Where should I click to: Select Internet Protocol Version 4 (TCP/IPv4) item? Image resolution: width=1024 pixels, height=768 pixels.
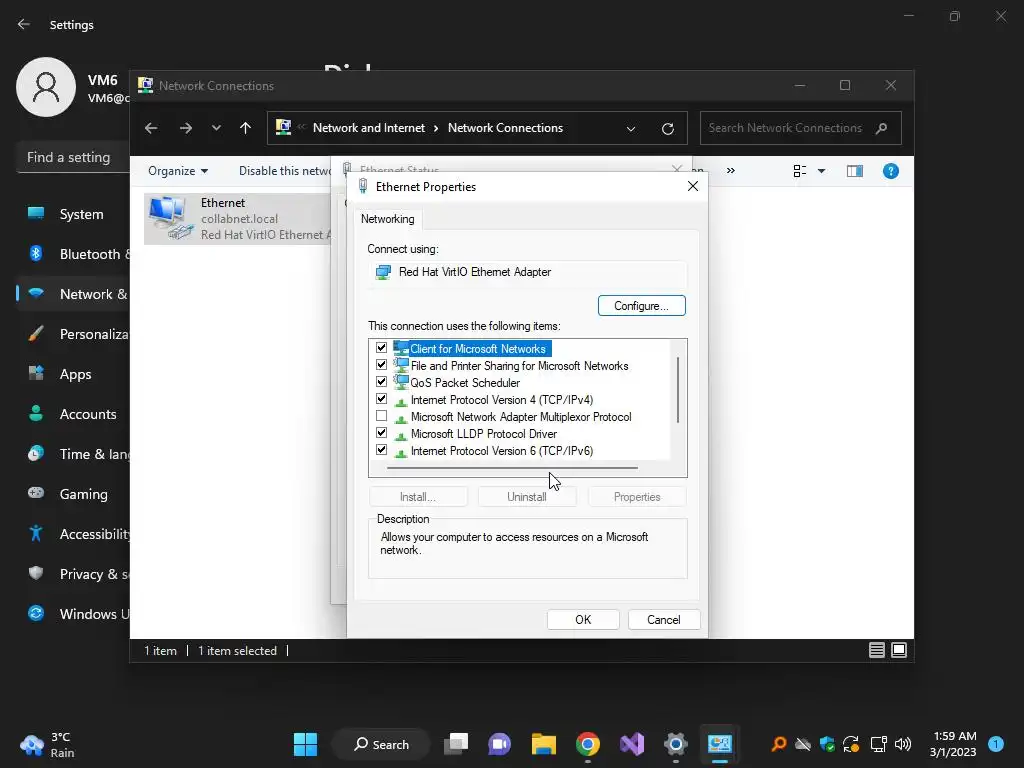(502, 400)
